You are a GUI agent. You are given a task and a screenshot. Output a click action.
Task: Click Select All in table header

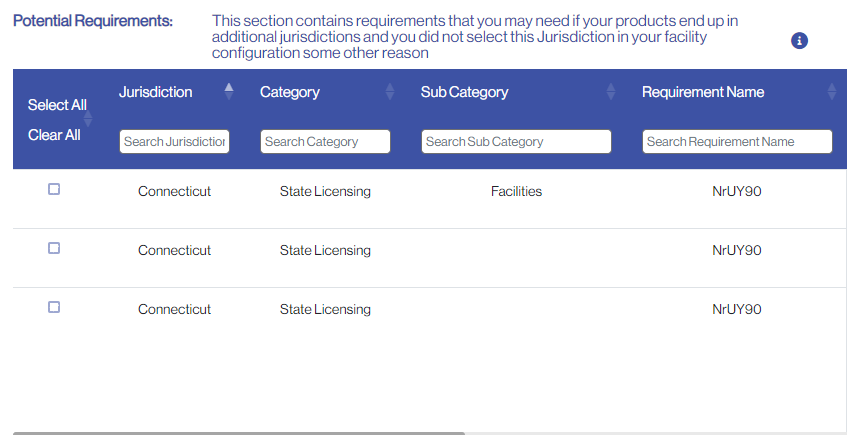pos(57,105)
